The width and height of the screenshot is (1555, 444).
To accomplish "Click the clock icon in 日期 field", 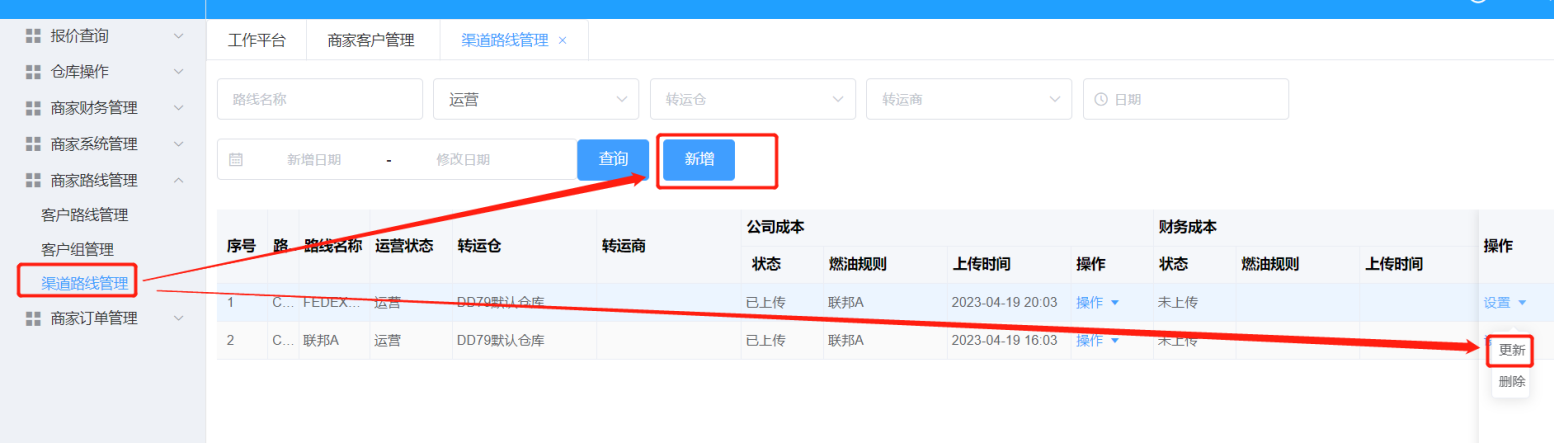I will coord(1101,99).
